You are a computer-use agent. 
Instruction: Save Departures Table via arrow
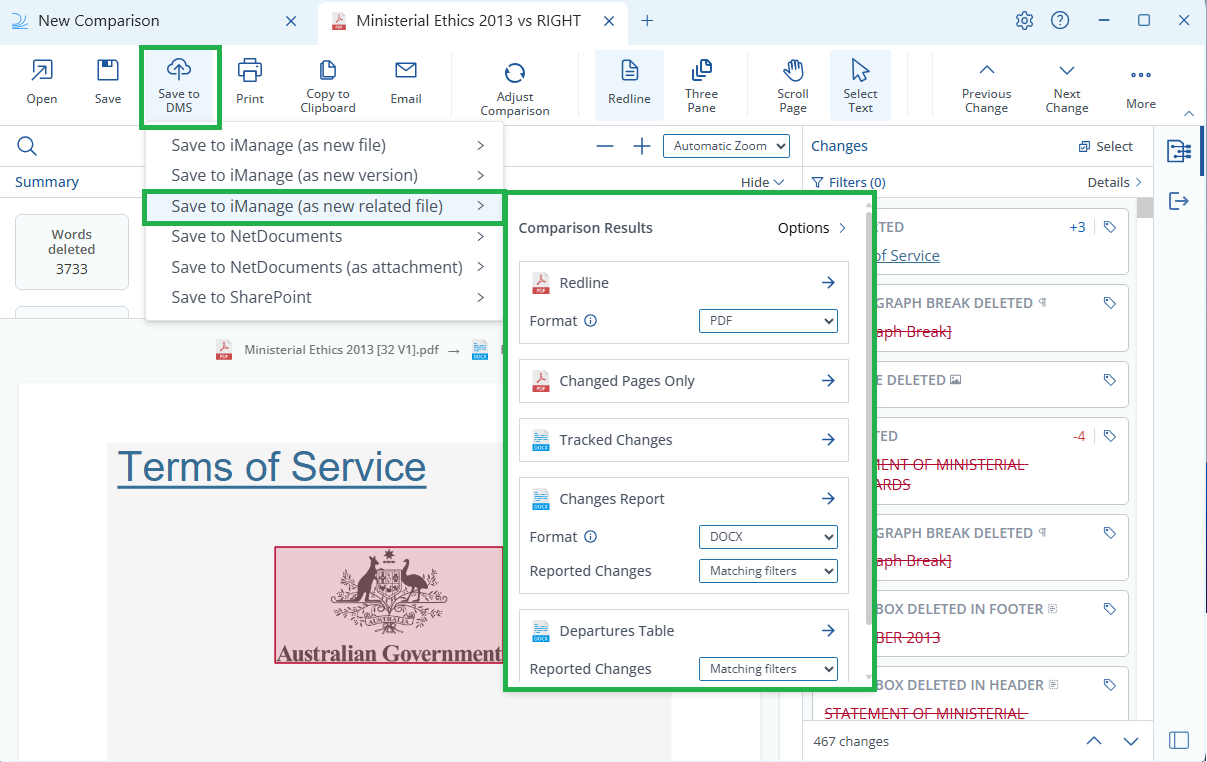[x=828, y=631]
